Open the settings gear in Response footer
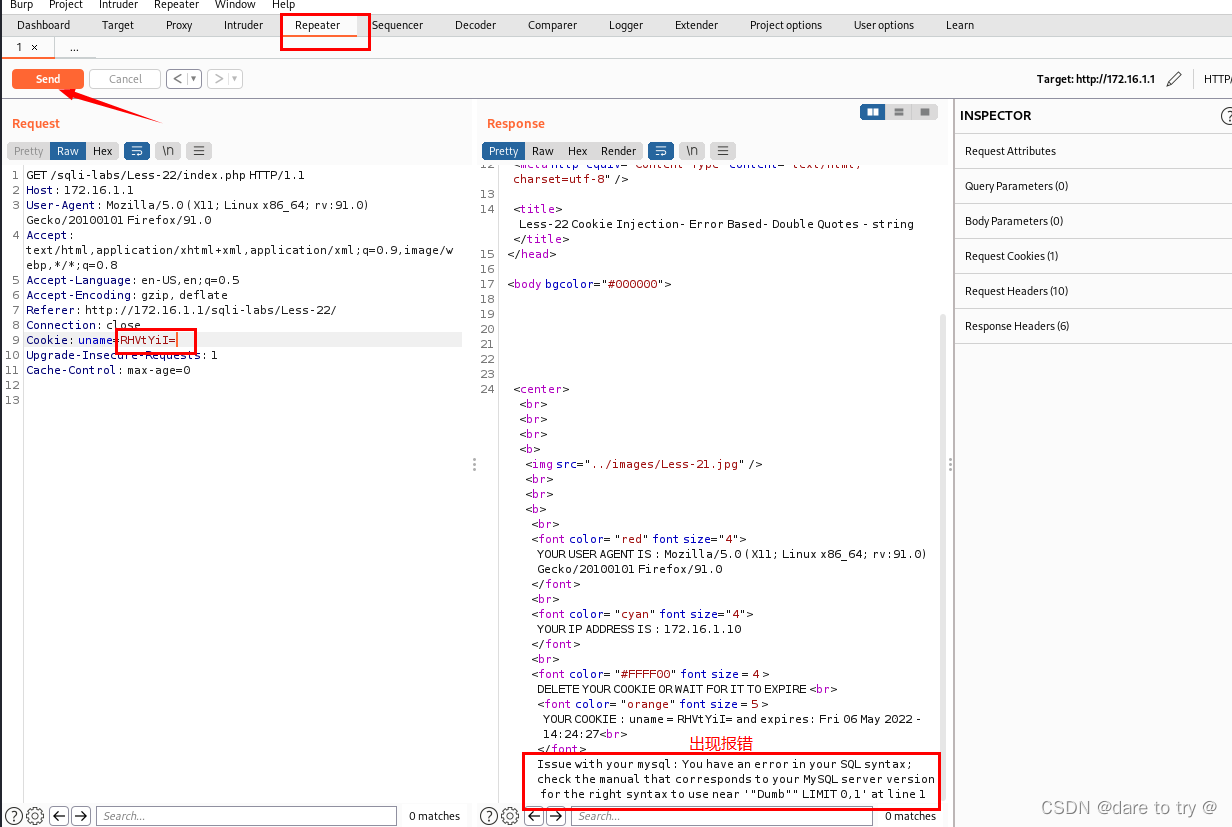 click(x=510, y=816)
